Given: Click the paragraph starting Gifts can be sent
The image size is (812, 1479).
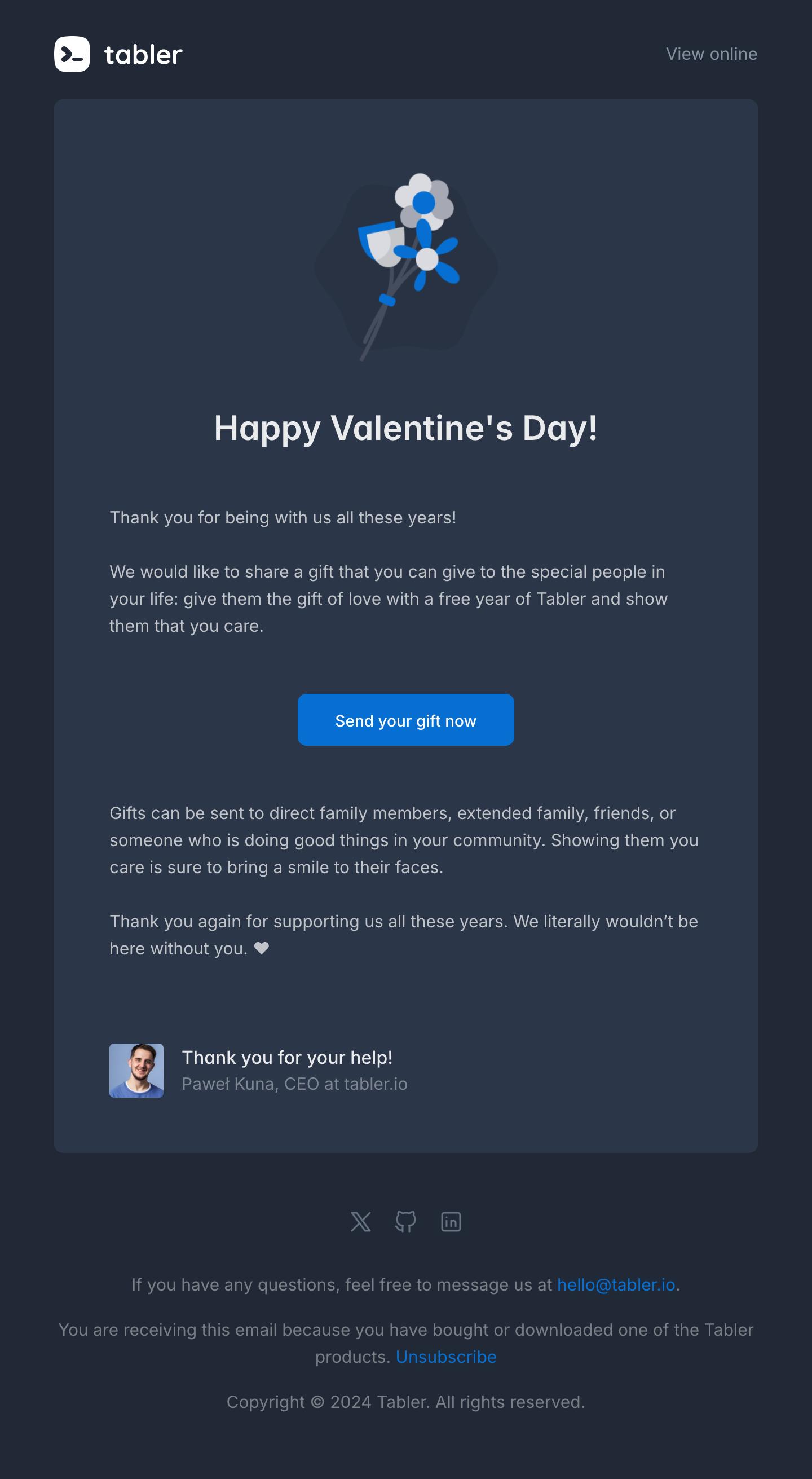Looking at the screenshot, I should click(404, 840).
